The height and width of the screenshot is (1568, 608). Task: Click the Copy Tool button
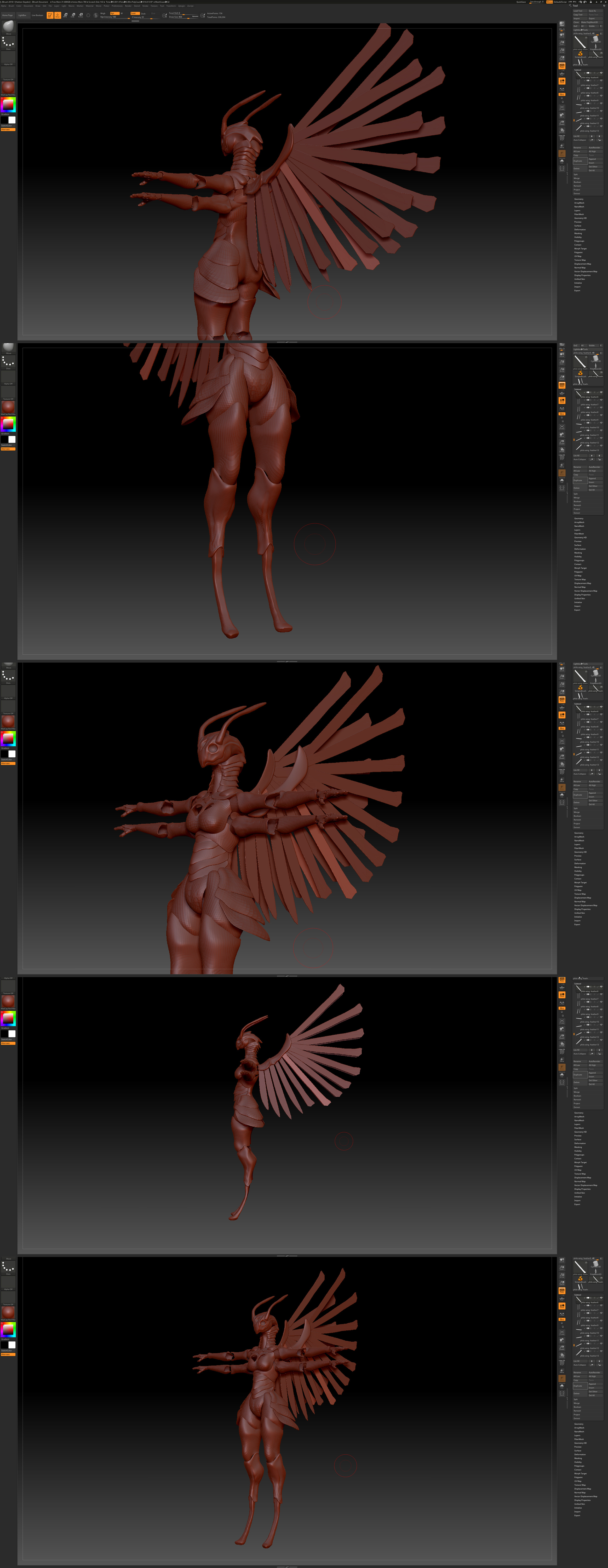pos(581,15)
